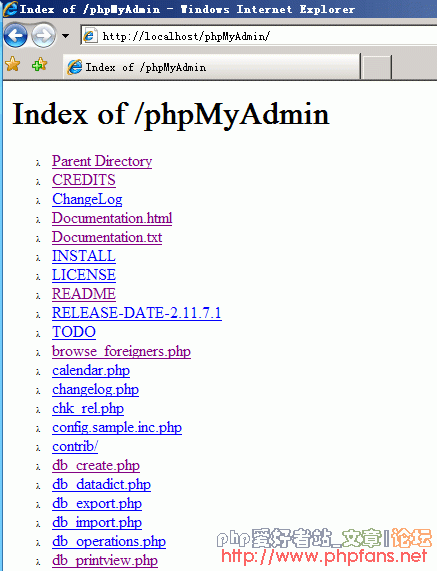Open the RELEASE-DATE-2.11.7.1 link
Viewport: 437px width, 571px height.
137,313
